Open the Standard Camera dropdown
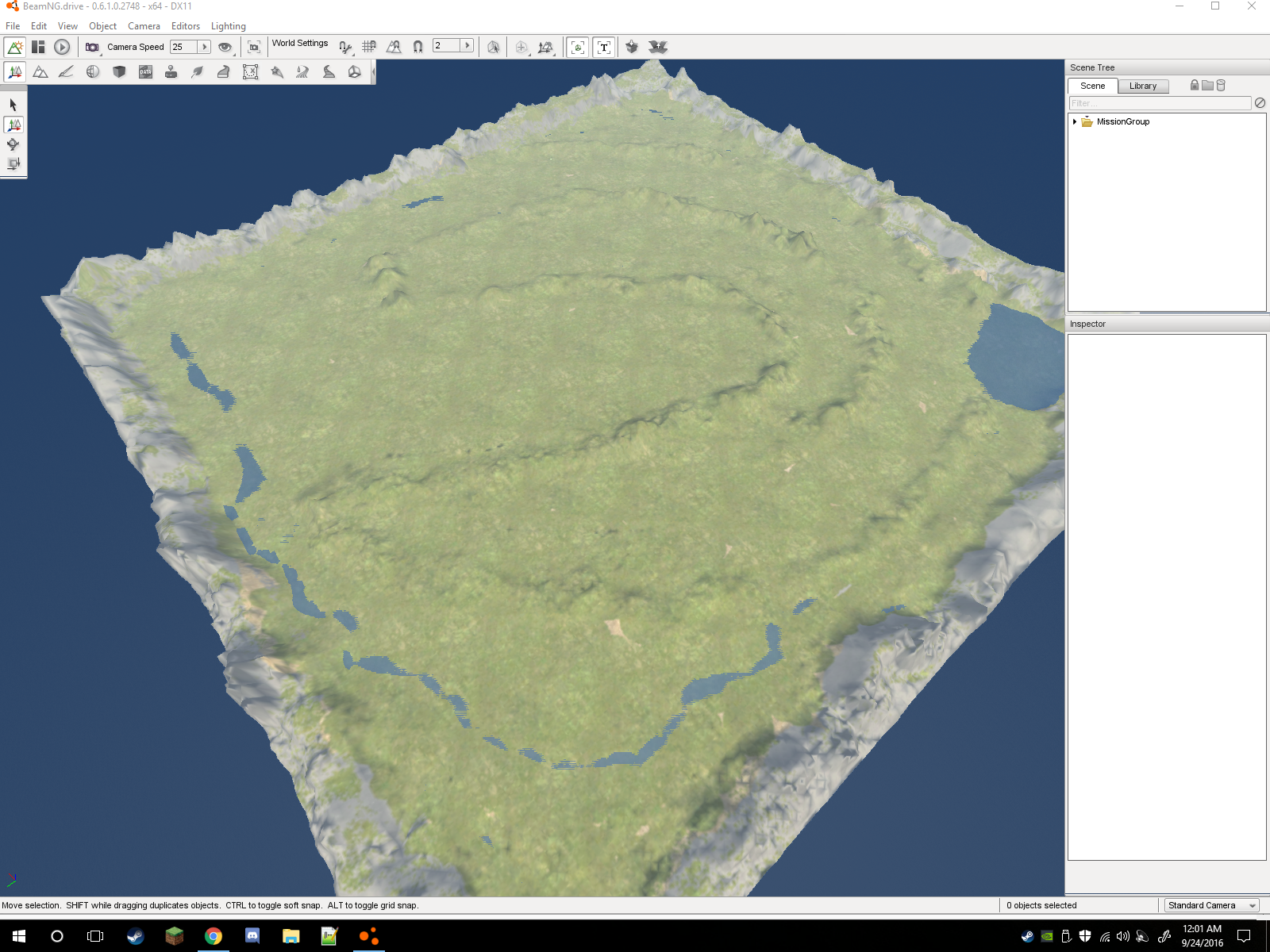 coord(1212,905)
